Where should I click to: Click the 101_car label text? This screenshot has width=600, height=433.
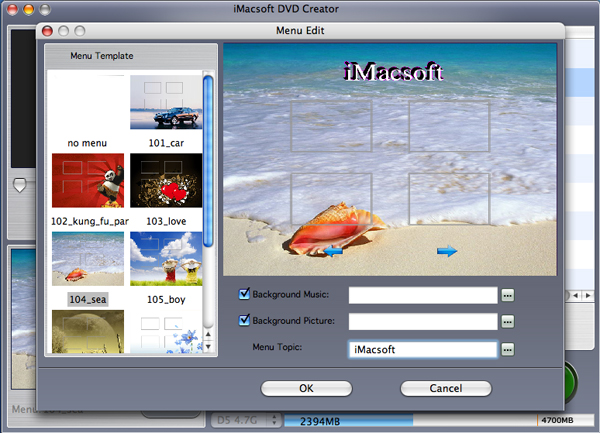[x=166, y=143]
